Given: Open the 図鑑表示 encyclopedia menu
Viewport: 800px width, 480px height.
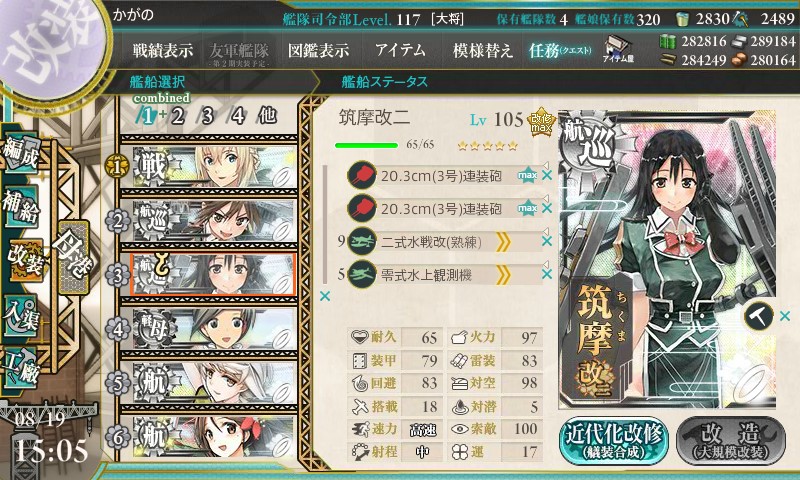Looking at the screenshot, I should (318, 50).
